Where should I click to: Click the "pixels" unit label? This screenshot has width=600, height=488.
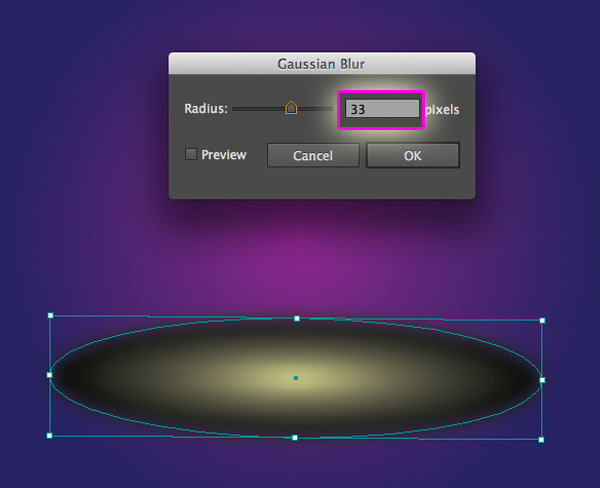pyautogui.click(x=442, y=109)
